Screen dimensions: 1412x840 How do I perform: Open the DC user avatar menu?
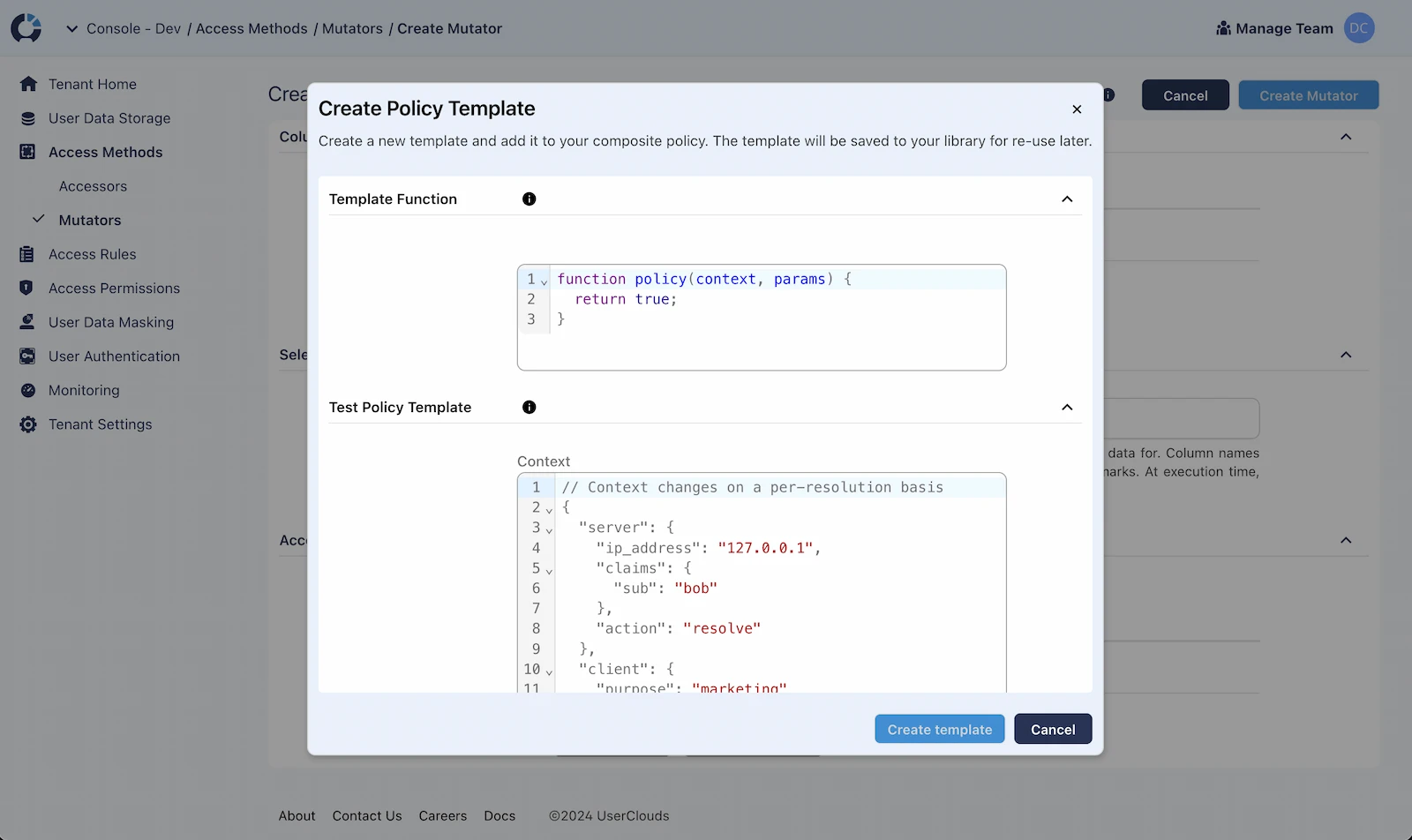tap(1359, 28)
